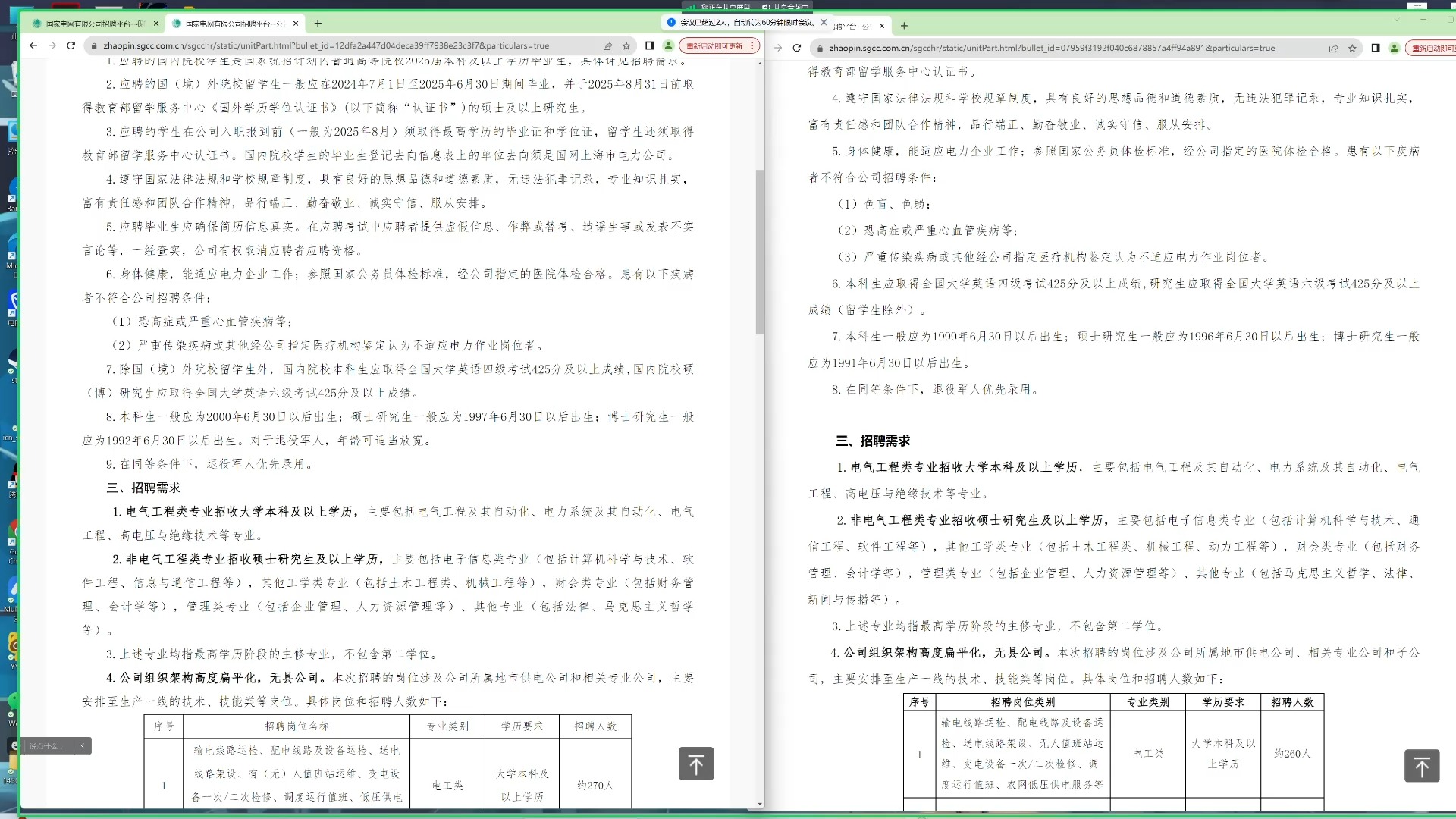This screenshot has width=1456, height=819.
Task: Close the active second tab in left window
Action: click(x=297, y=24)
